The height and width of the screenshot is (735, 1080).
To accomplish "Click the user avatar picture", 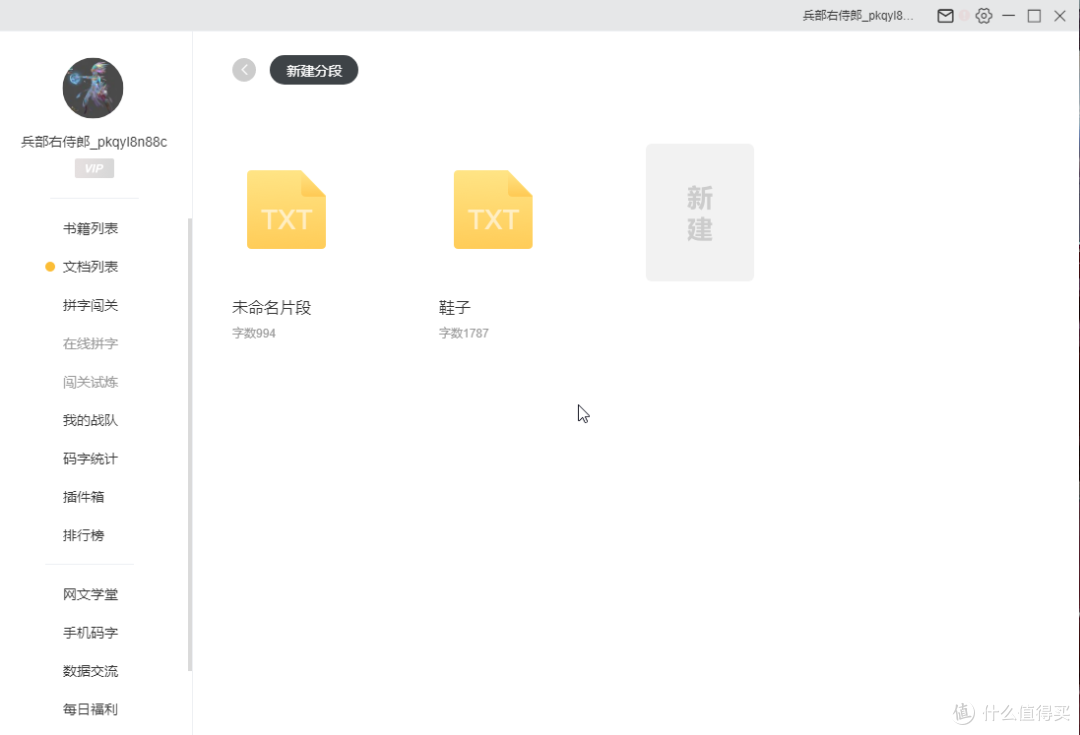I will pyautogui.click(x=93, y=88).
